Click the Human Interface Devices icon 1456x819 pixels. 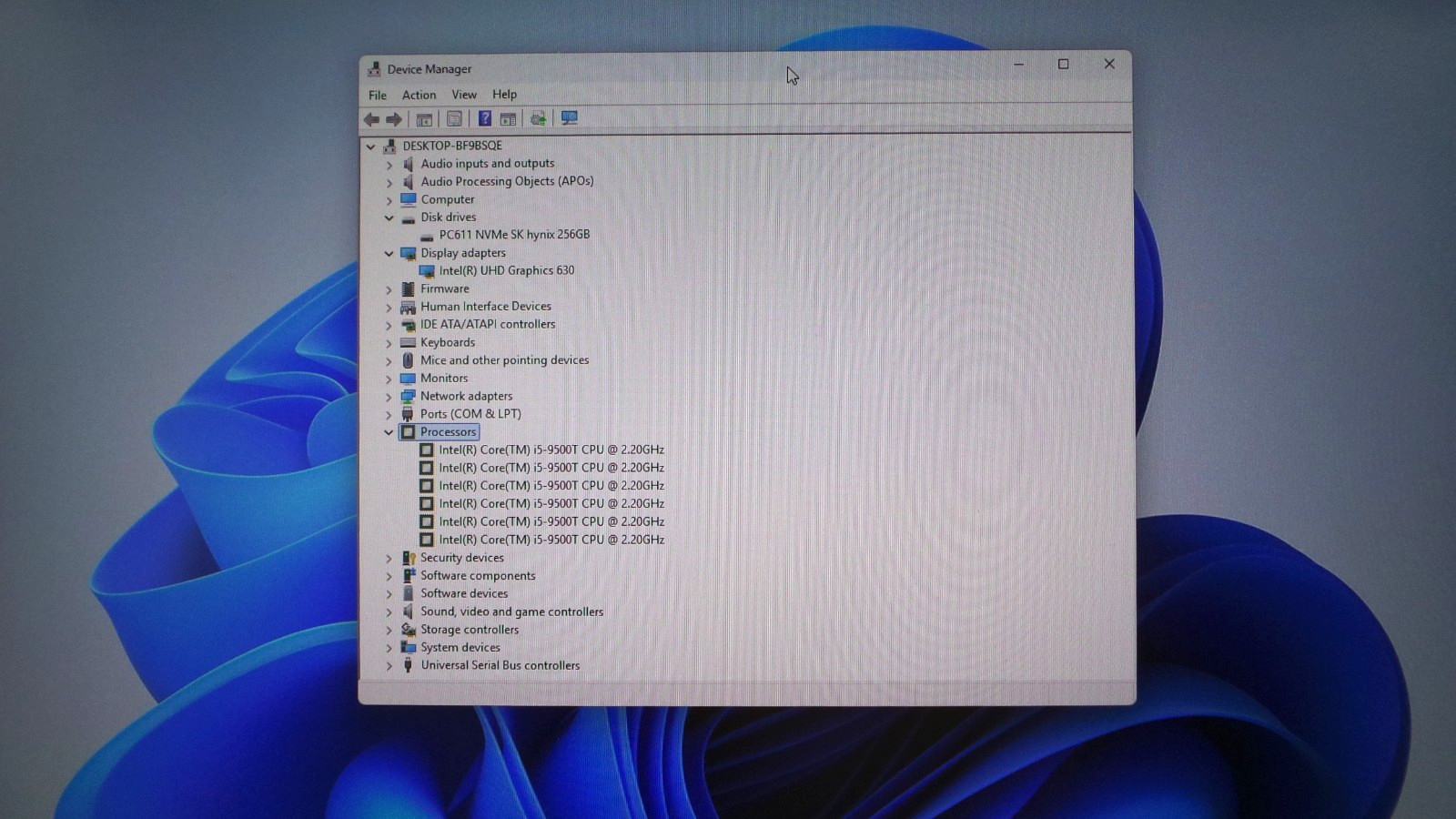[408, 307]
